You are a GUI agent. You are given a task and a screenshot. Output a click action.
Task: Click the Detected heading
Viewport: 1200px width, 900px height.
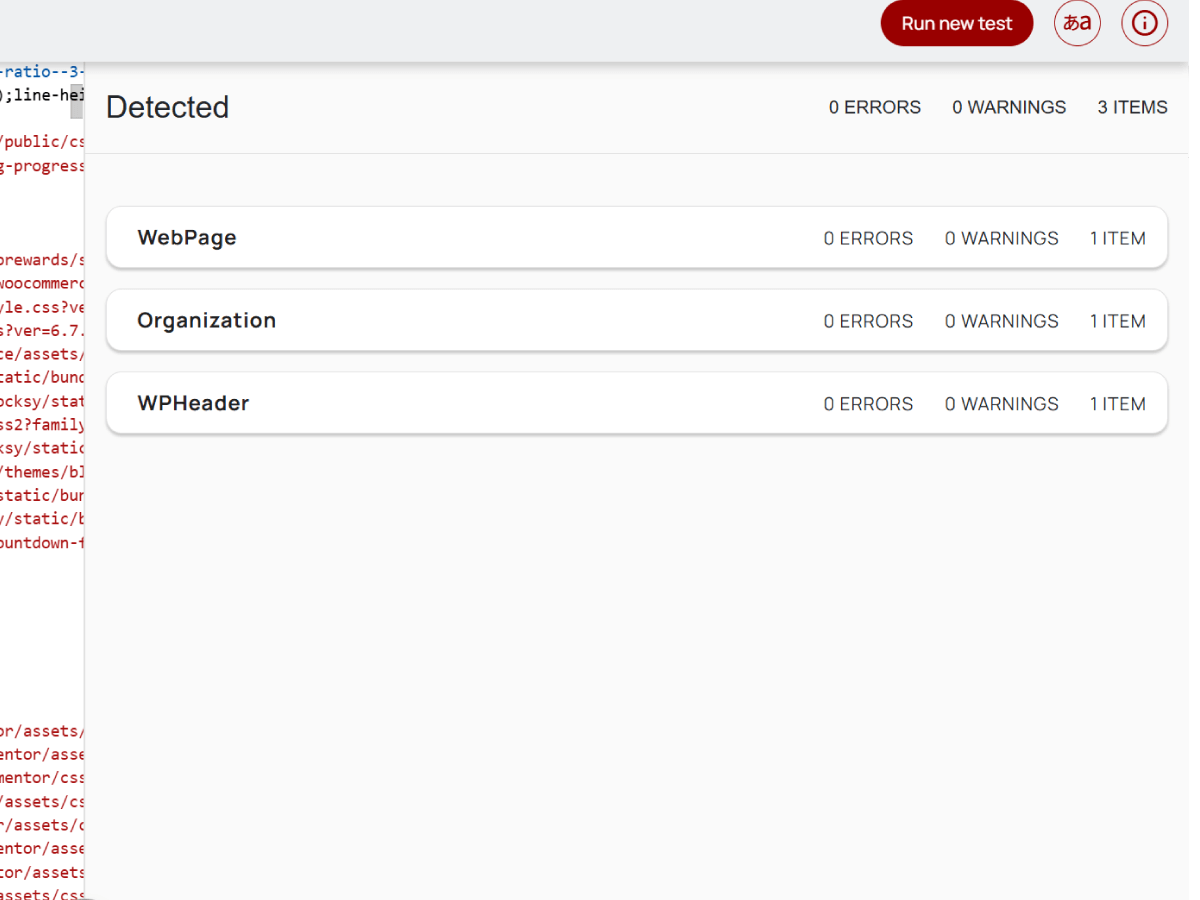[x=167, y=107]
